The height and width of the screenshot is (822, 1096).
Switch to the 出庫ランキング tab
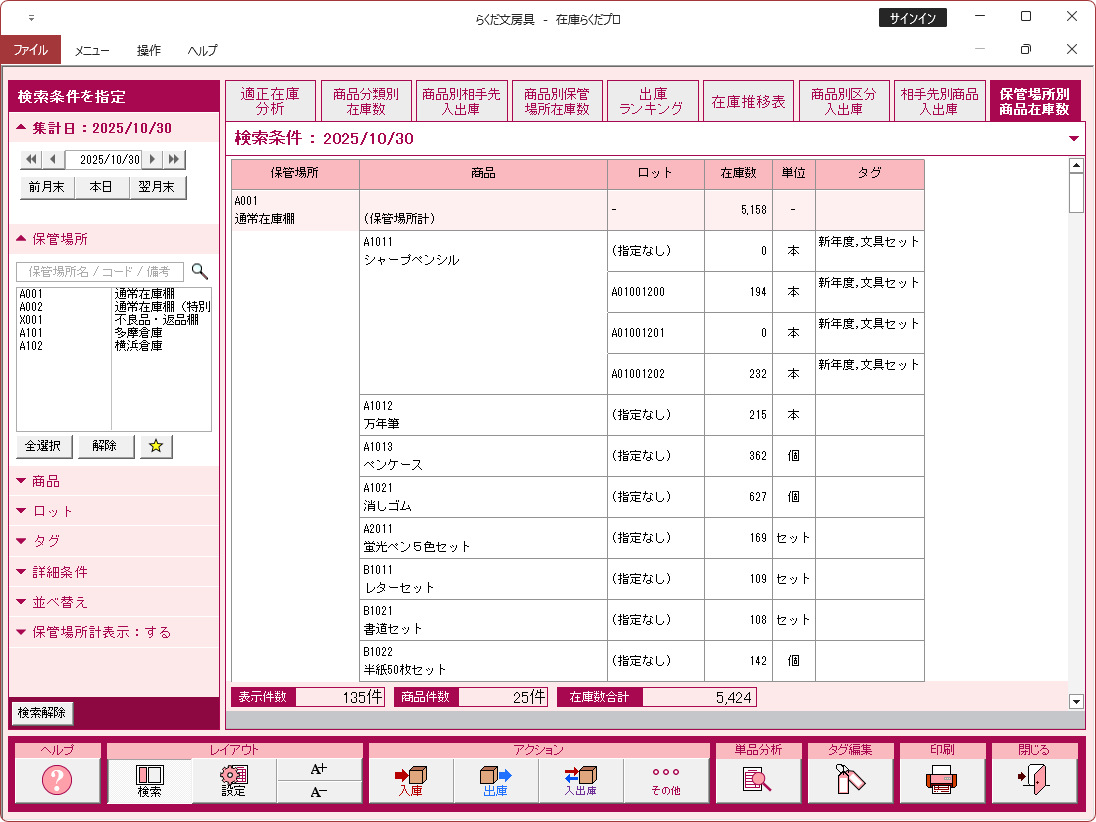coord(652,101)
